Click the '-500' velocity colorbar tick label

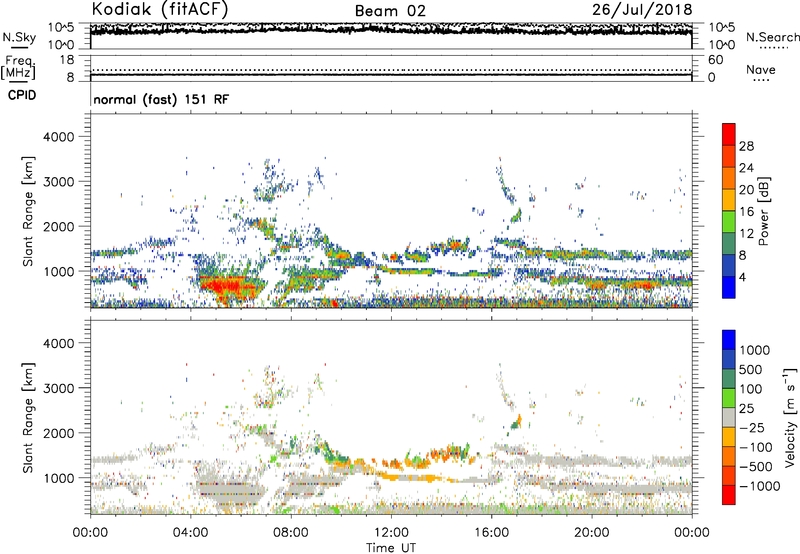click(x=756, y=466)
